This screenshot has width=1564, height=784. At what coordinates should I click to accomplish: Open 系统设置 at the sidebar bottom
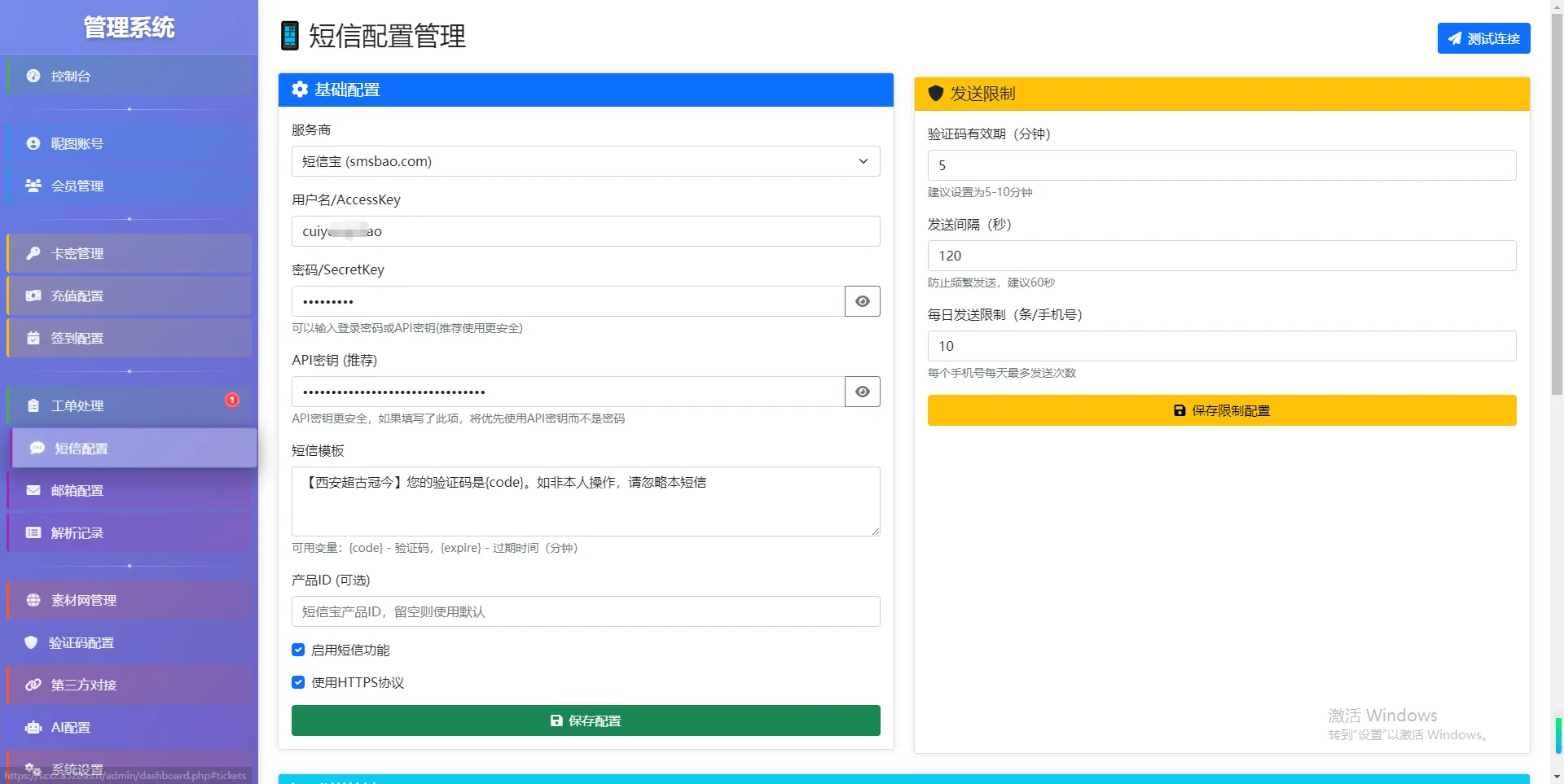click(76, 769)
